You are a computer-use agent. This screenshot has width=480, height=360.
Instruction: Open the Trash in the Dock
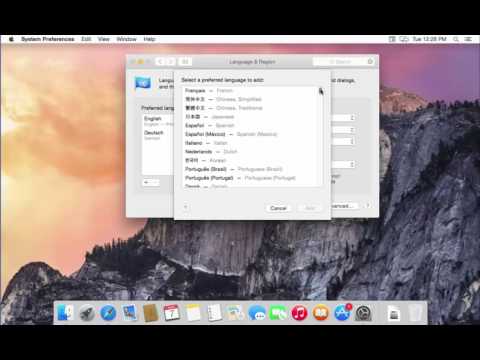click(415, 313)
